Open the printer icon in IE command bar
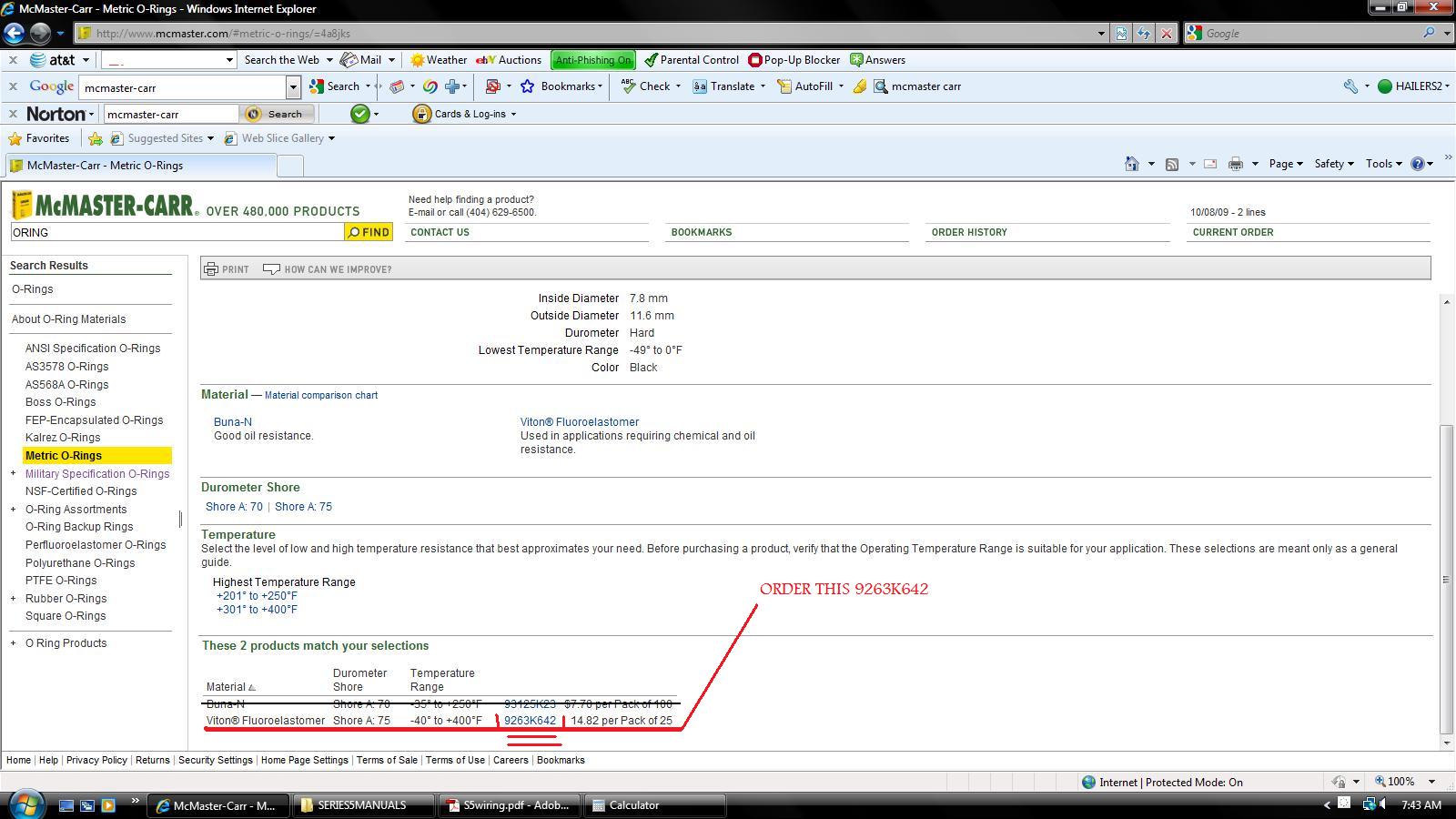This screenshot has width=1456, height=819. (x=1235, y=164)
